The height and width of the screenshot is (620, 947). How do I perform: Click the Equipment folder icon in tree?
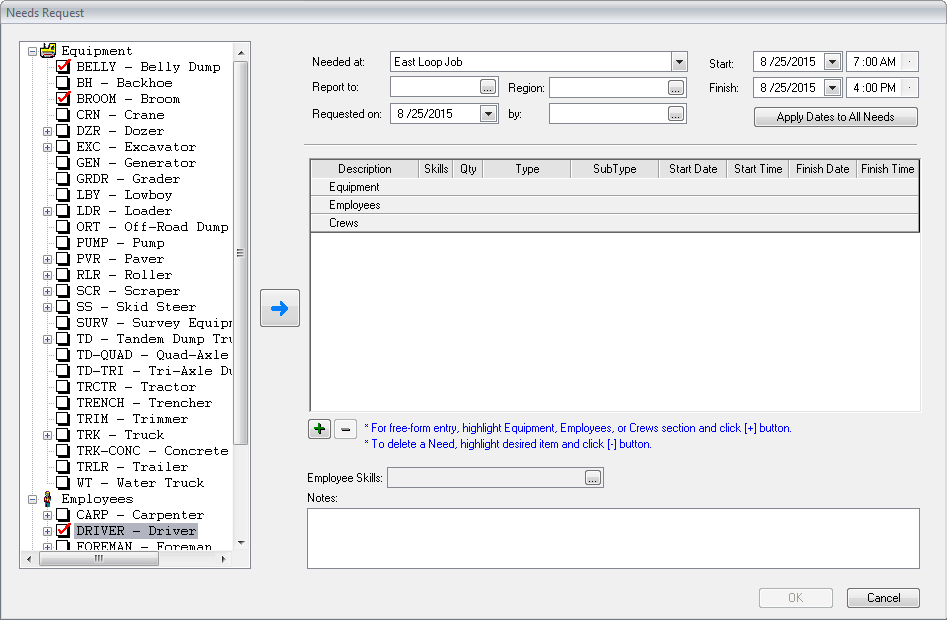(47, 51)
